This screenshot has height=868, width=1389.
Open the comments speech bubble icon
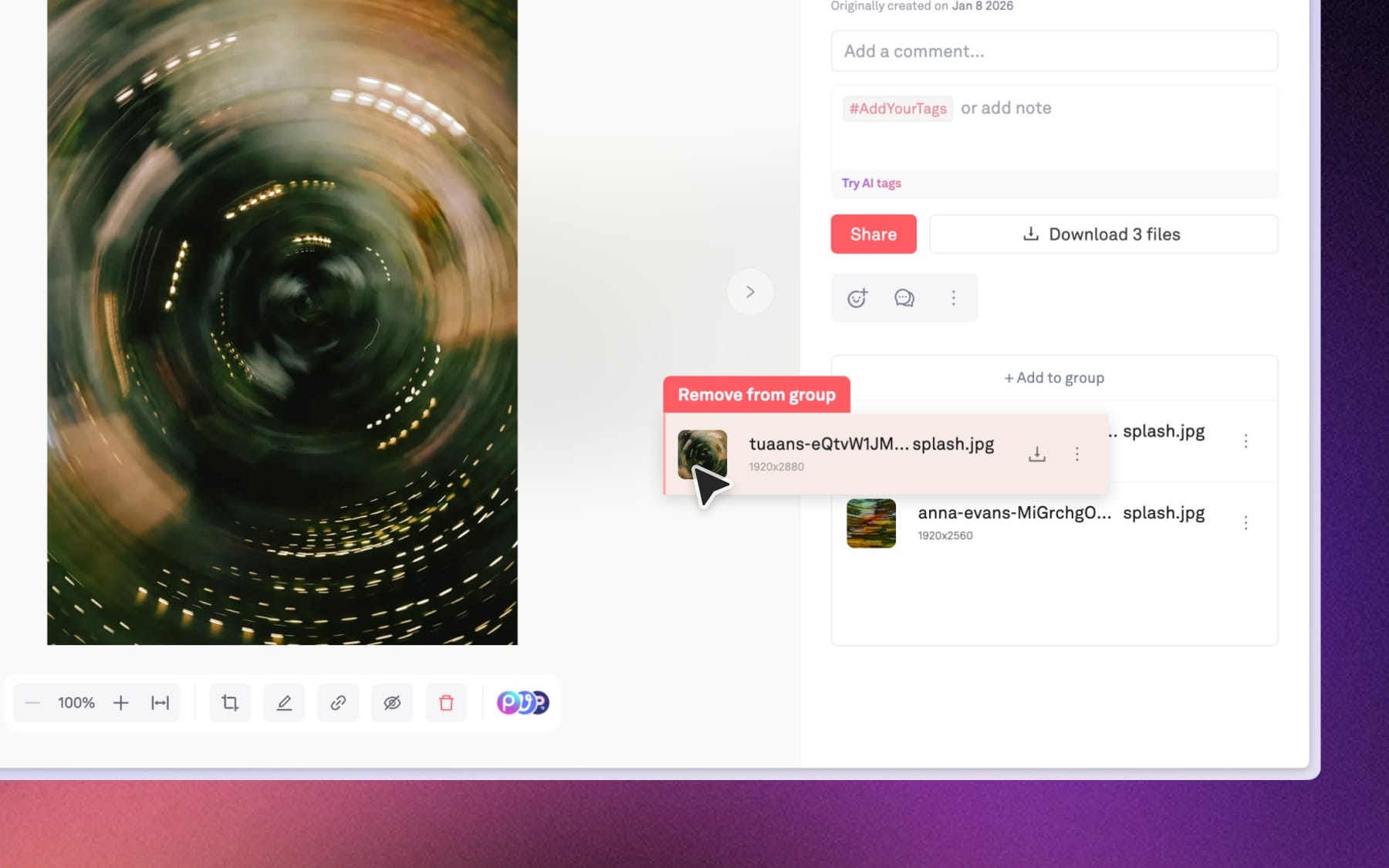(904, 298)
